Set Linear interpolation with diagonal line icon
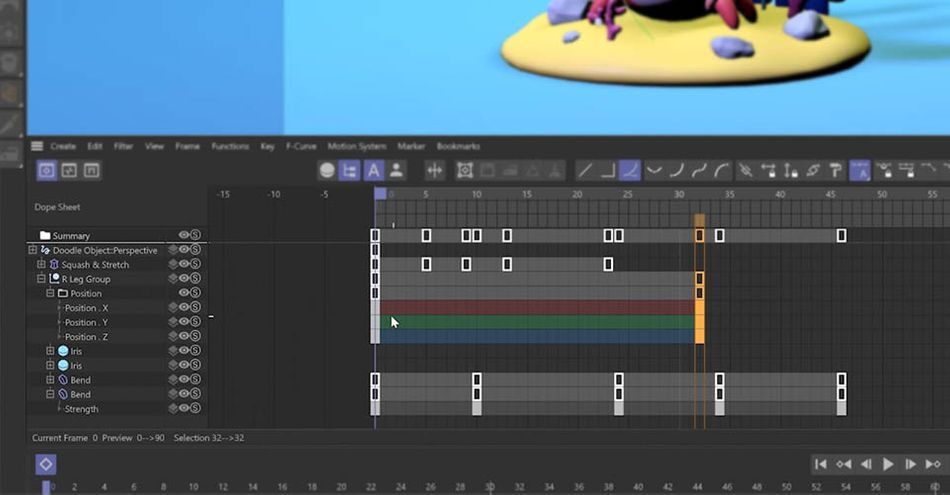950x495 pixels. [x=585, y=171]
